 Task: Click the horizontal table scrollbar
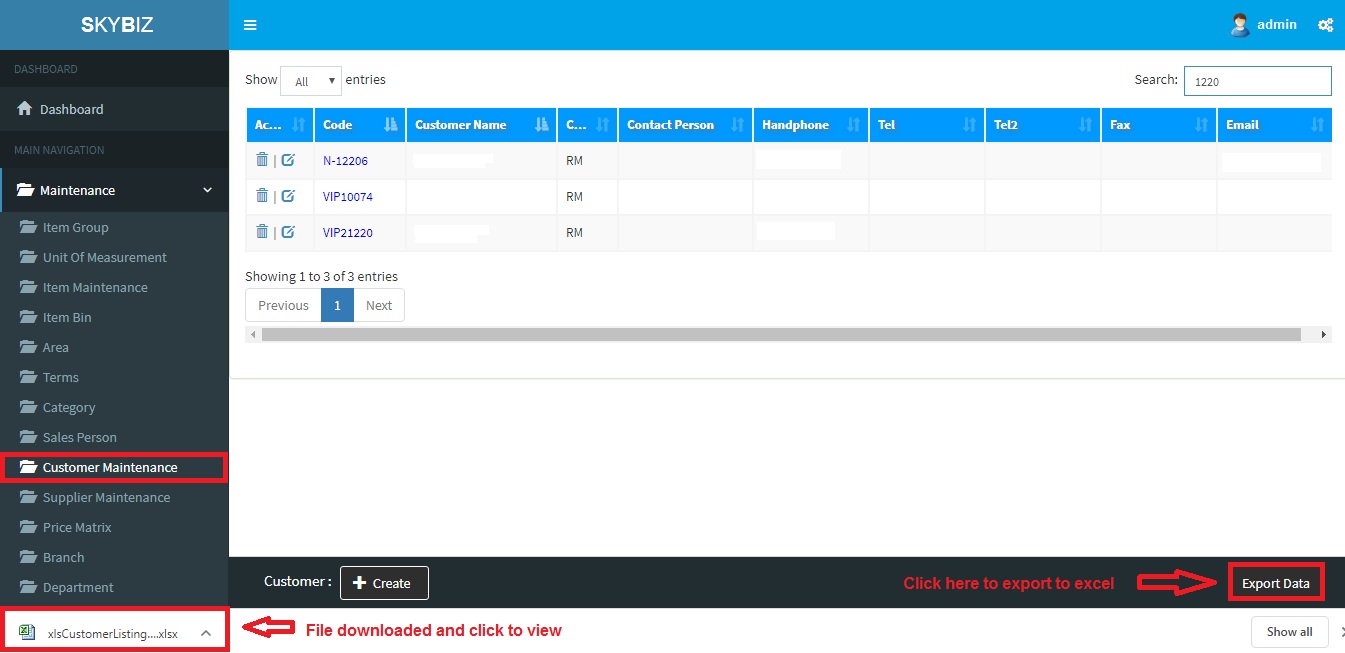pos(780,335)
